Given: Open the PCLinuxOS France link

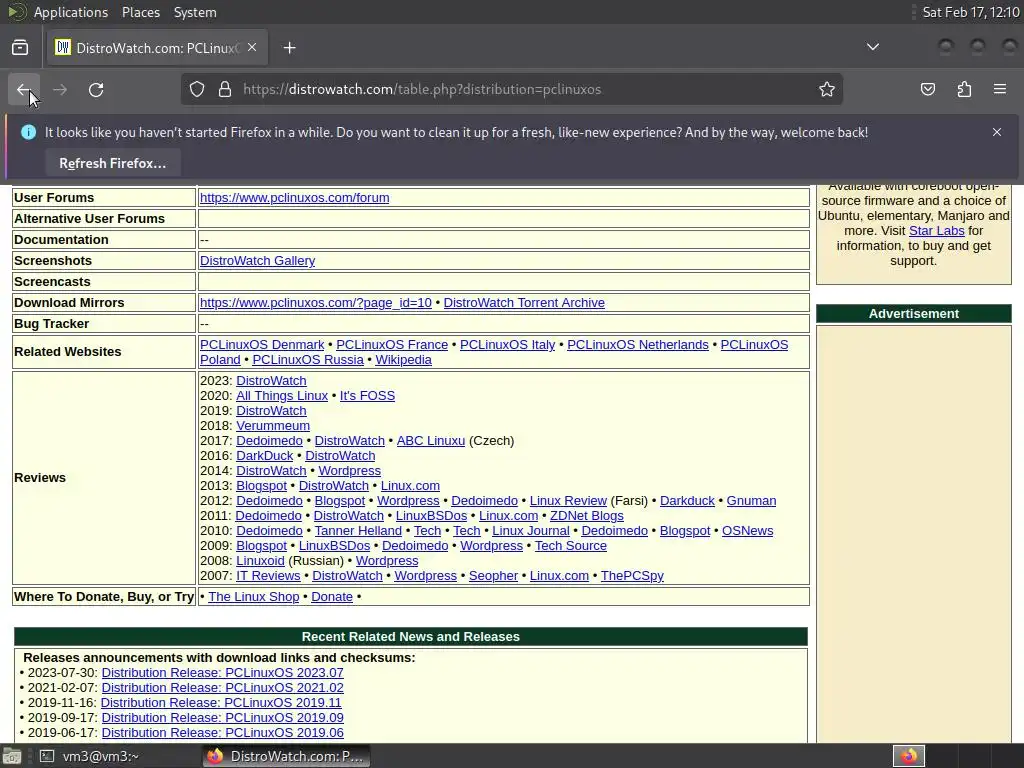Looking at the screenshot, I should [392, 344].
